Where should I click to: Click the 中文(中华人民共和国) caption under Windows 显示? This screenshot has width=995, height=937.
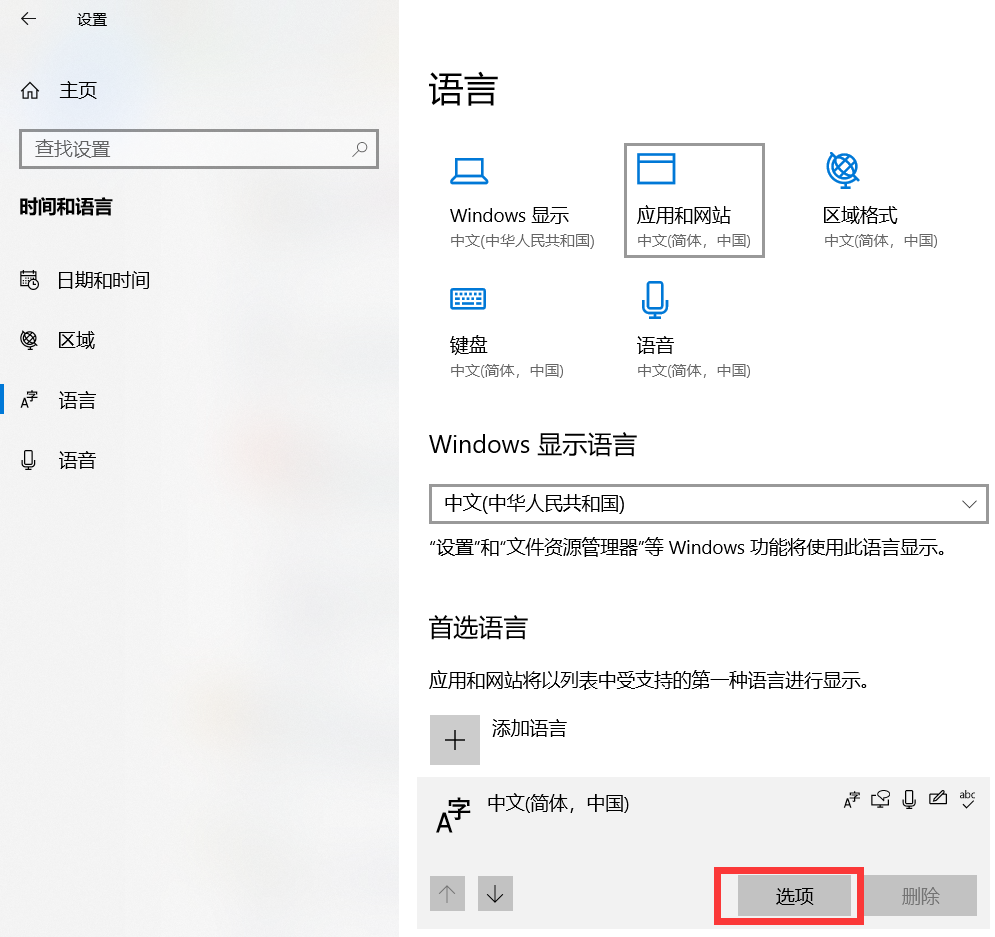pyautogui.click(x=522, y=240)
